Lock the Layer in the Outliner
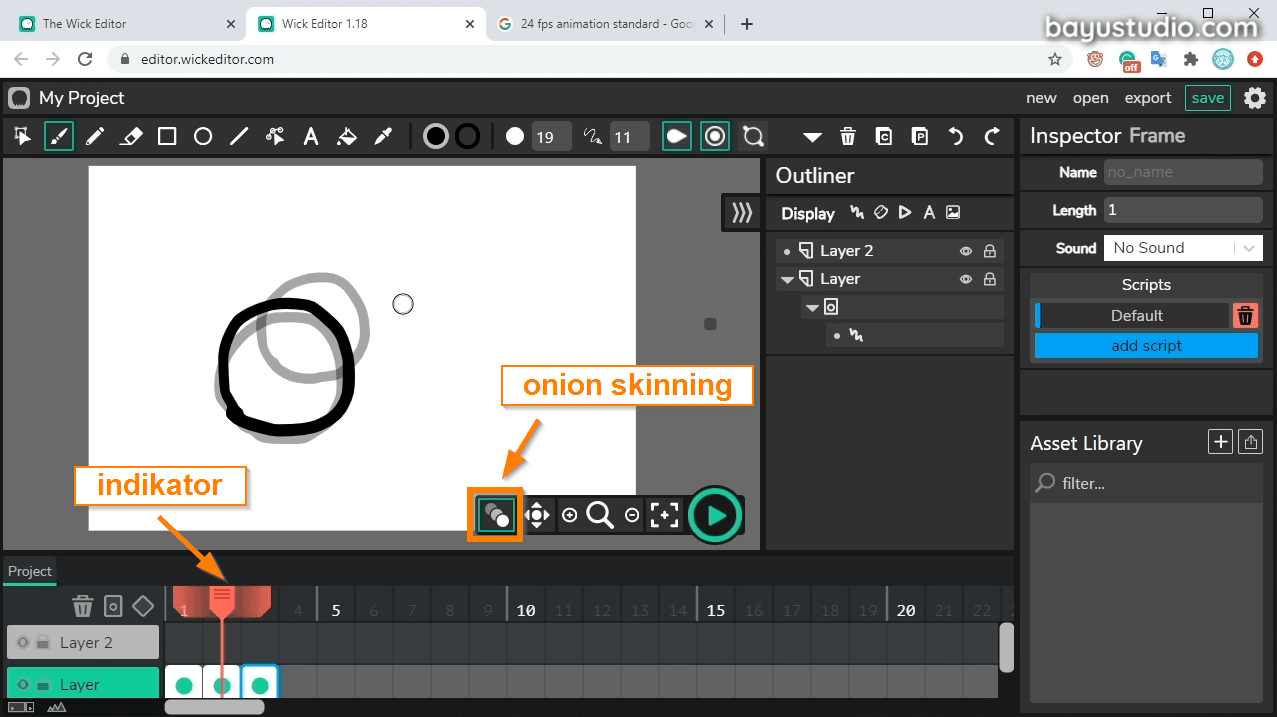 coord(990,278)
